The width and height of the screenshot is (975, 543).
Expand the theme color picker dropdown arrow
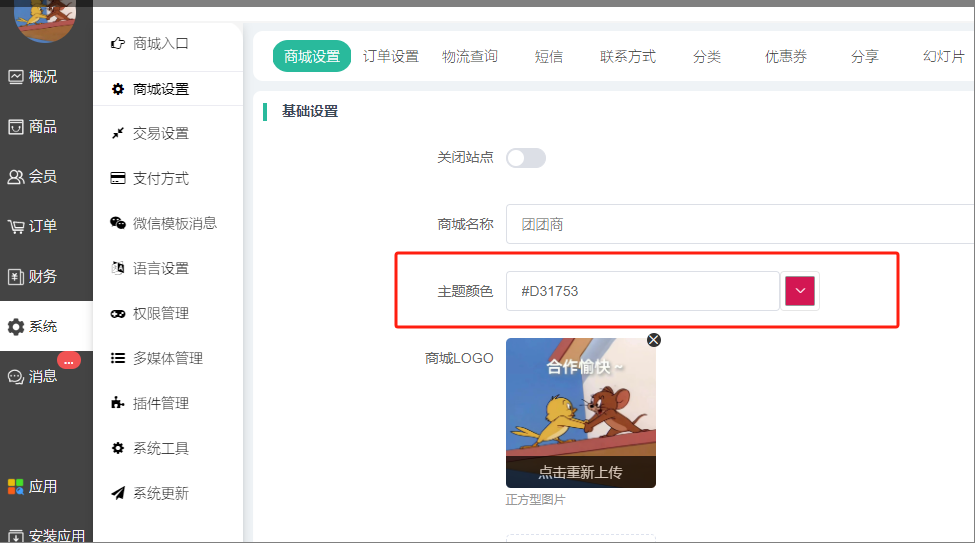click(800, 291)
